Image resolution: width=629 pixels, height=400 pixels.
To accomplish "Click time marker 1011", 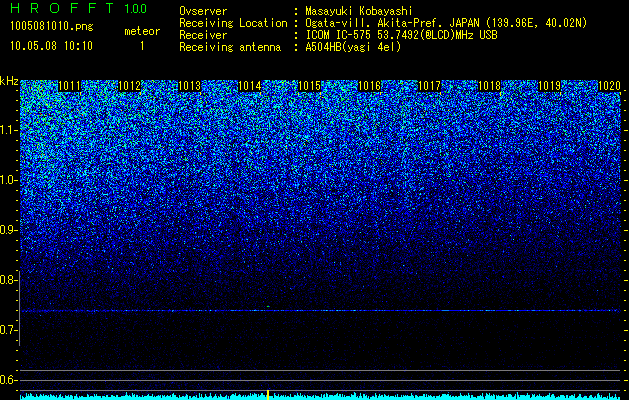I will click(69, 86).
